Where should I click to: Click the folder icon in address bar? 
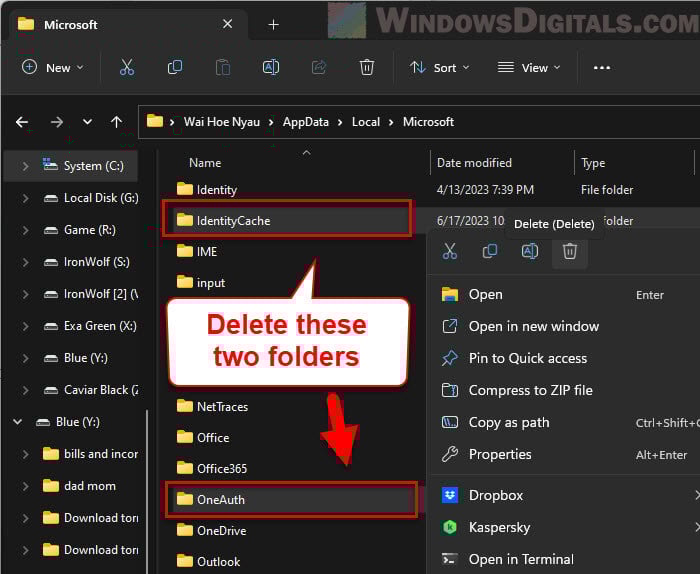(155, 121)
